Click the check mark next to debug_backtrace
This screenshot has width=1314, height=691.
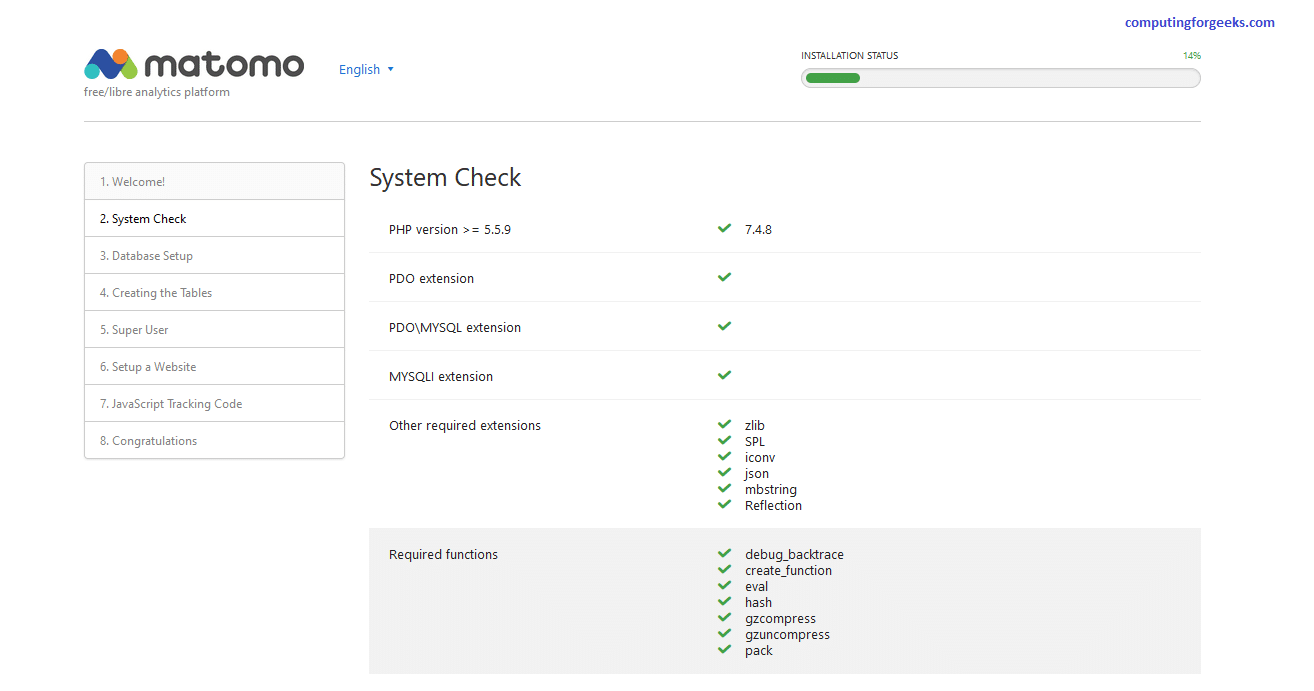[x=725, y=553]
